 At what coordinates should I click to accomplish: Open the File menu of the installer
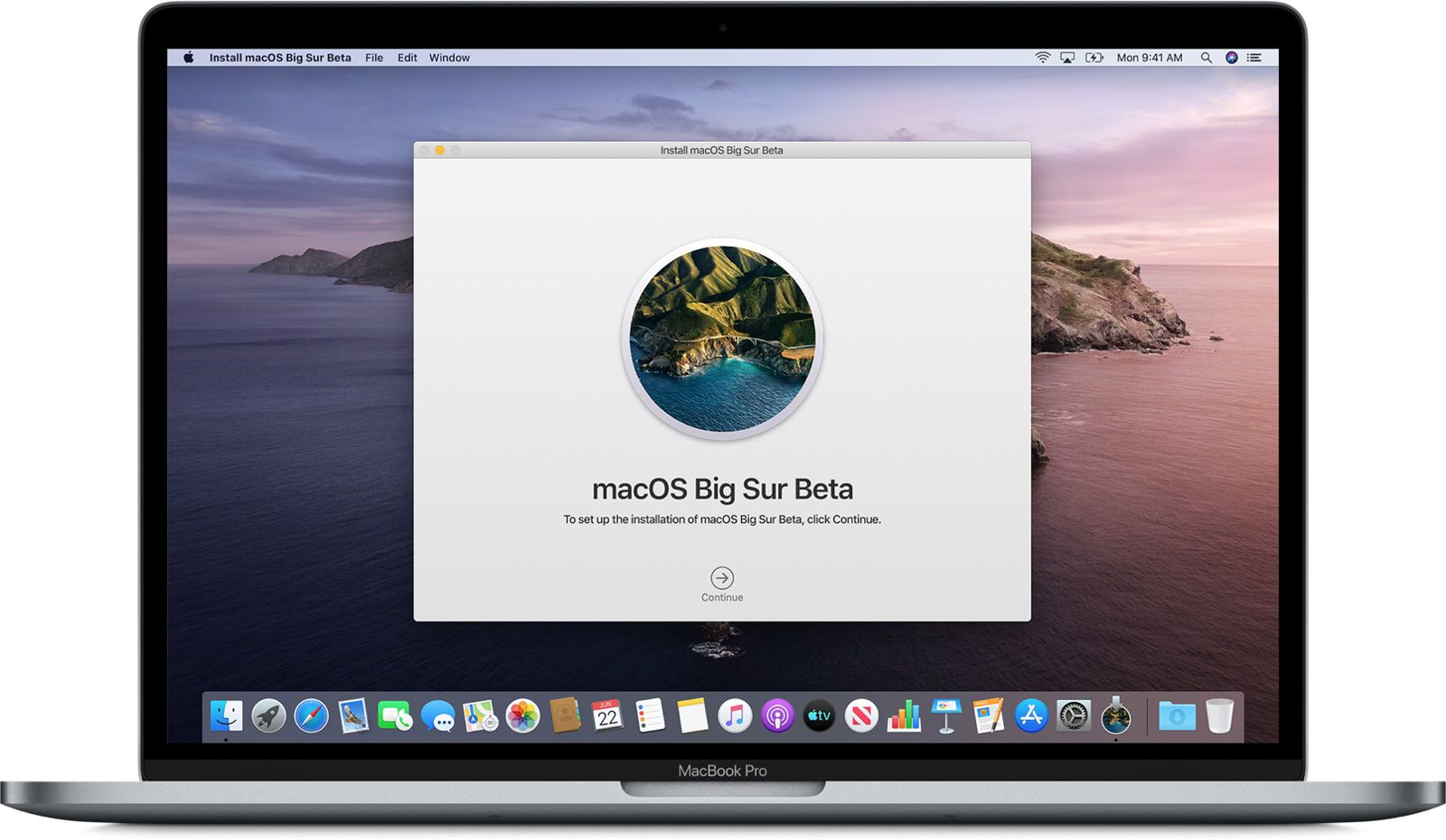374,57
